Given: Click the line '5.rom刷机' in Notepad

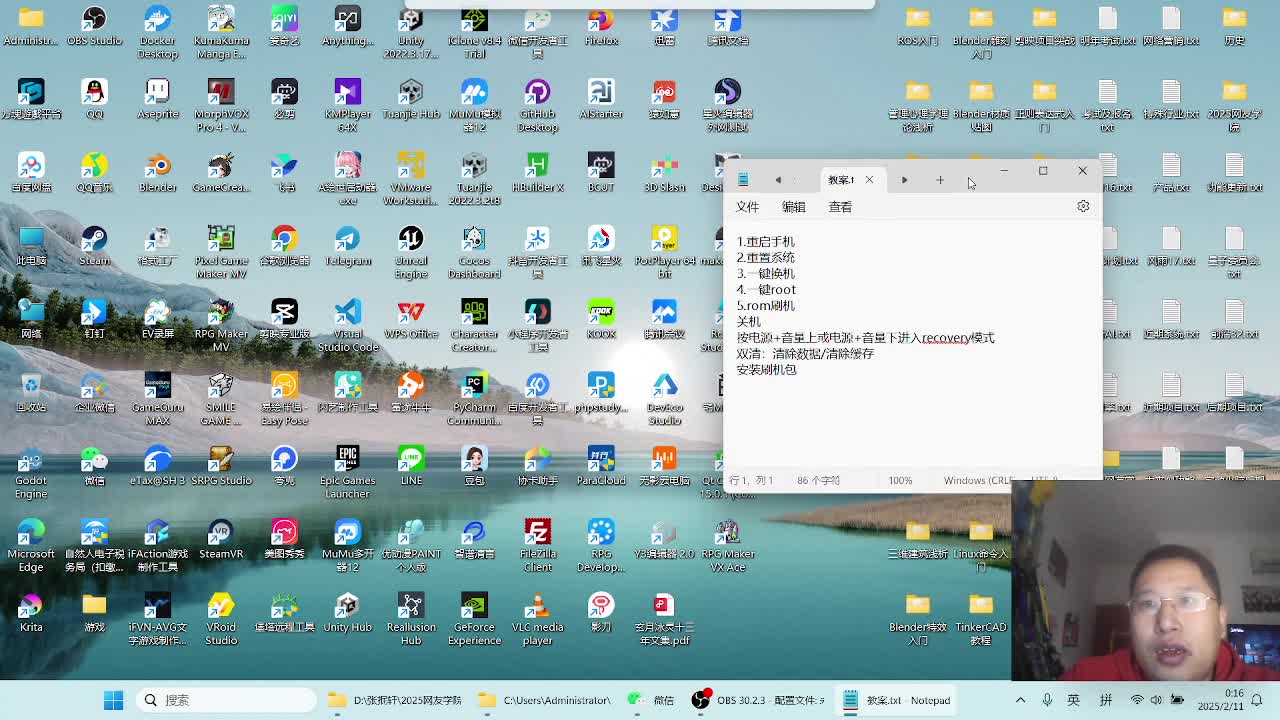Looking at the screenshot, I should (x=765, y=306).
